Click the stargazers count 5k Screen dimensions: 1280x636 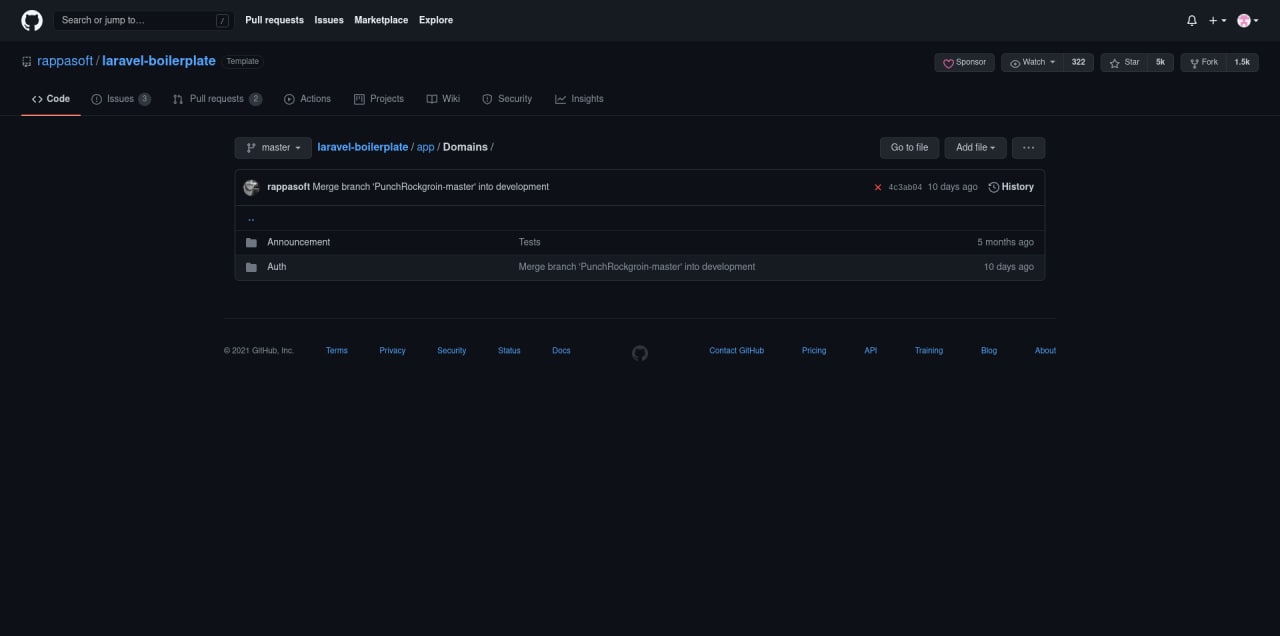pyautogui.click(x=1160, y=62)
